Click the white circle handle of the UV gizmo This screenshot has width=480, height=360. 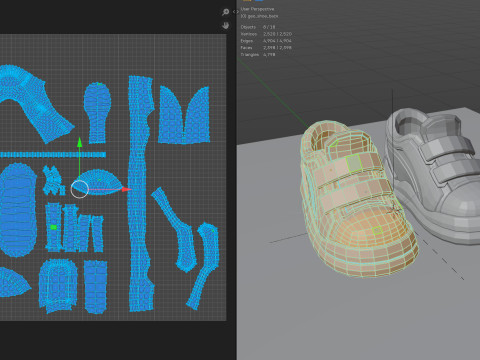click(x=80, y=189)
